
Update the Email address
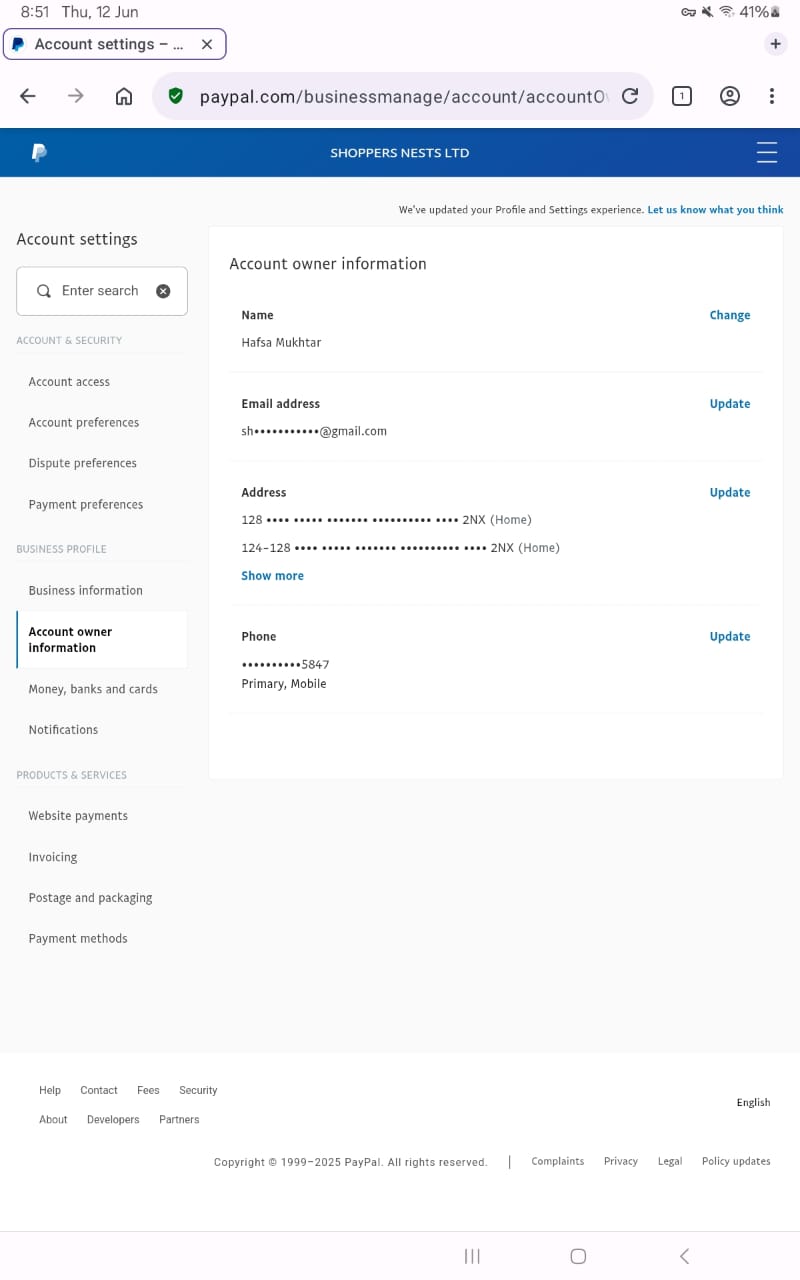pyautogui.click(x=729, y=404)
